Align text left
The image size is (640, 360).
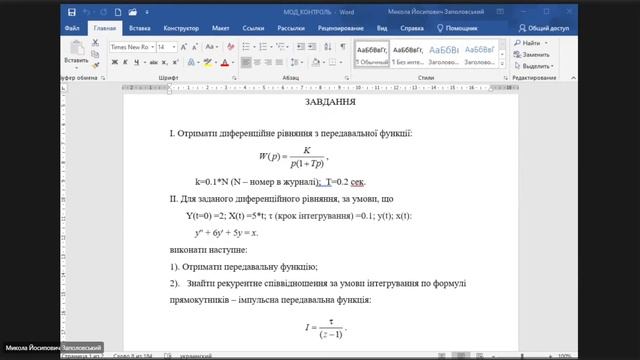point(246,62)
